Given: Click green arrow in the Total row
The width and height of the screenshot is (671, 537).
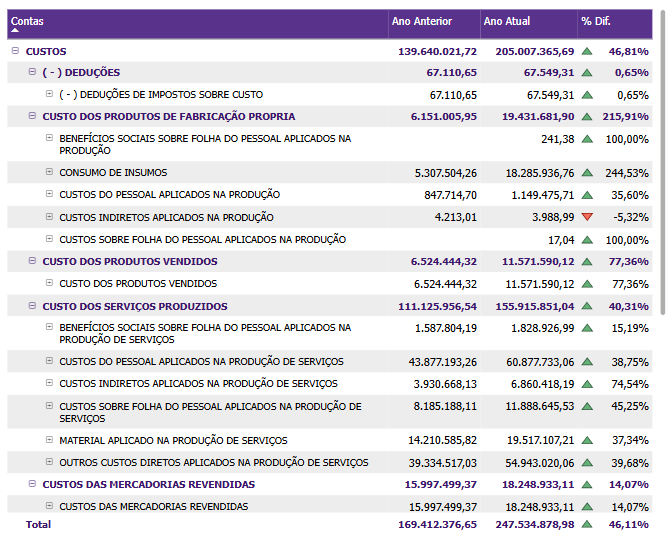Looking at the screenshot, I should pos(587,524).
